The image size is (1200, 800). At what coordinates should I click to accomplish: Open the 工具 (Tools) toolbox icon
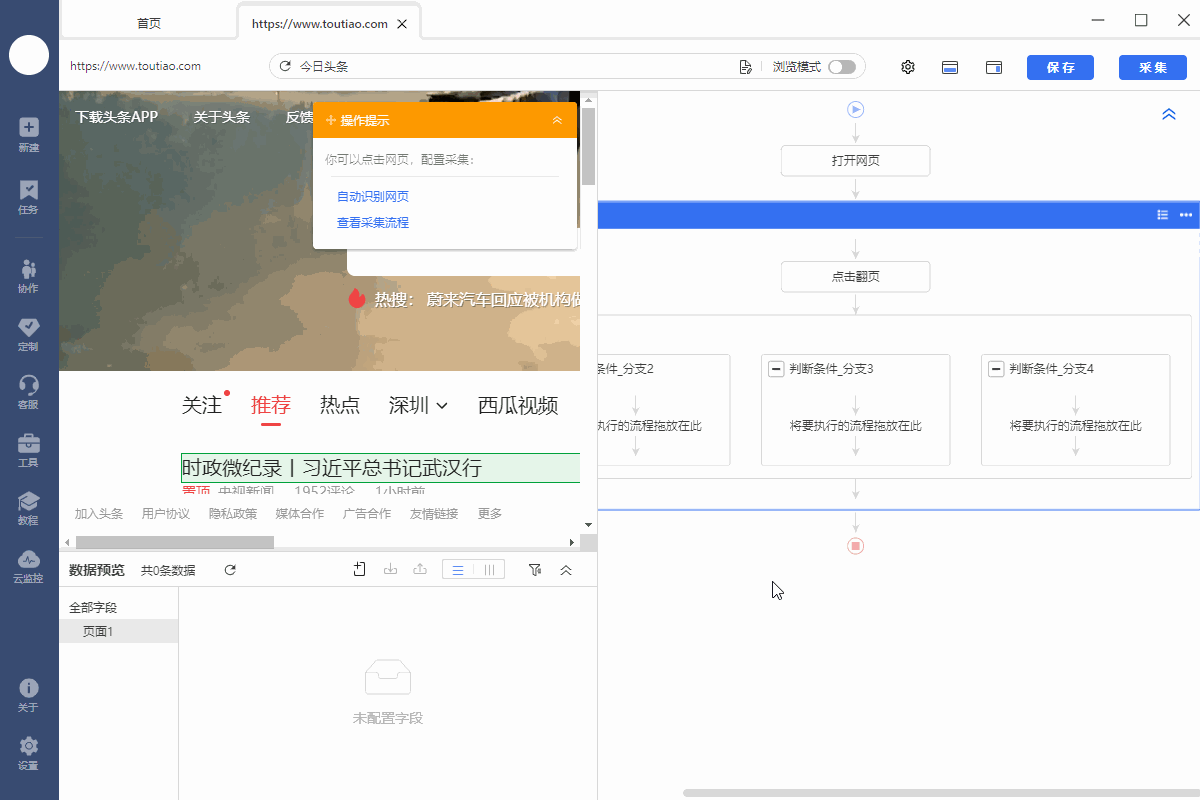pos(29,449)
